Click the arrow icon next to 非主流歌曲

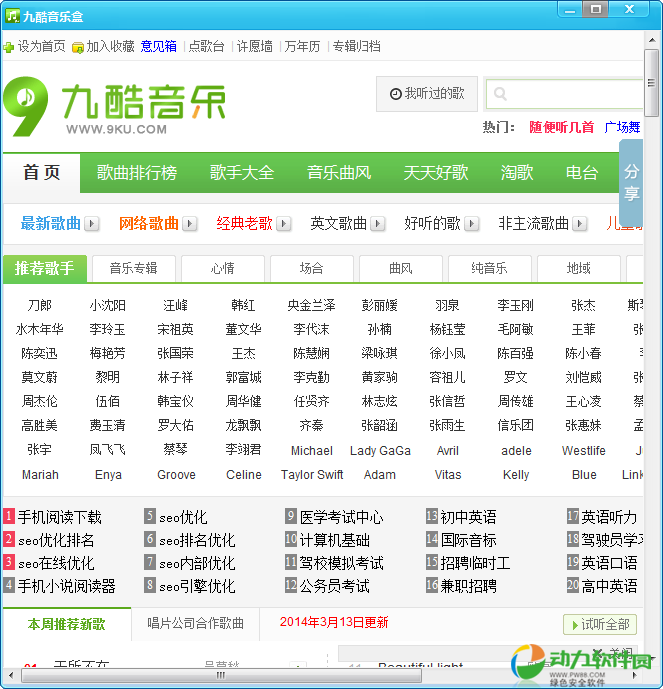[x=580, y=224]
